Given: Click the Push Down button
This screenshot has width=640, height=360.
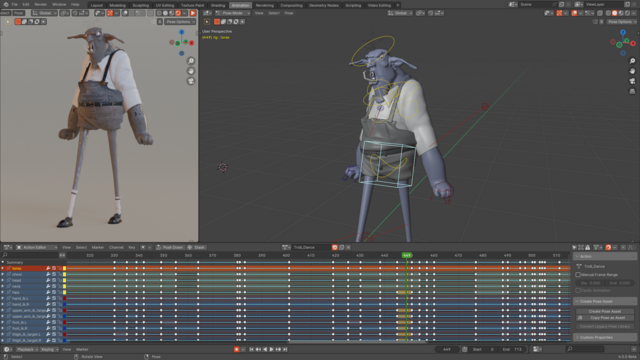Looking at the screenshot, I should tap(170, 247).
